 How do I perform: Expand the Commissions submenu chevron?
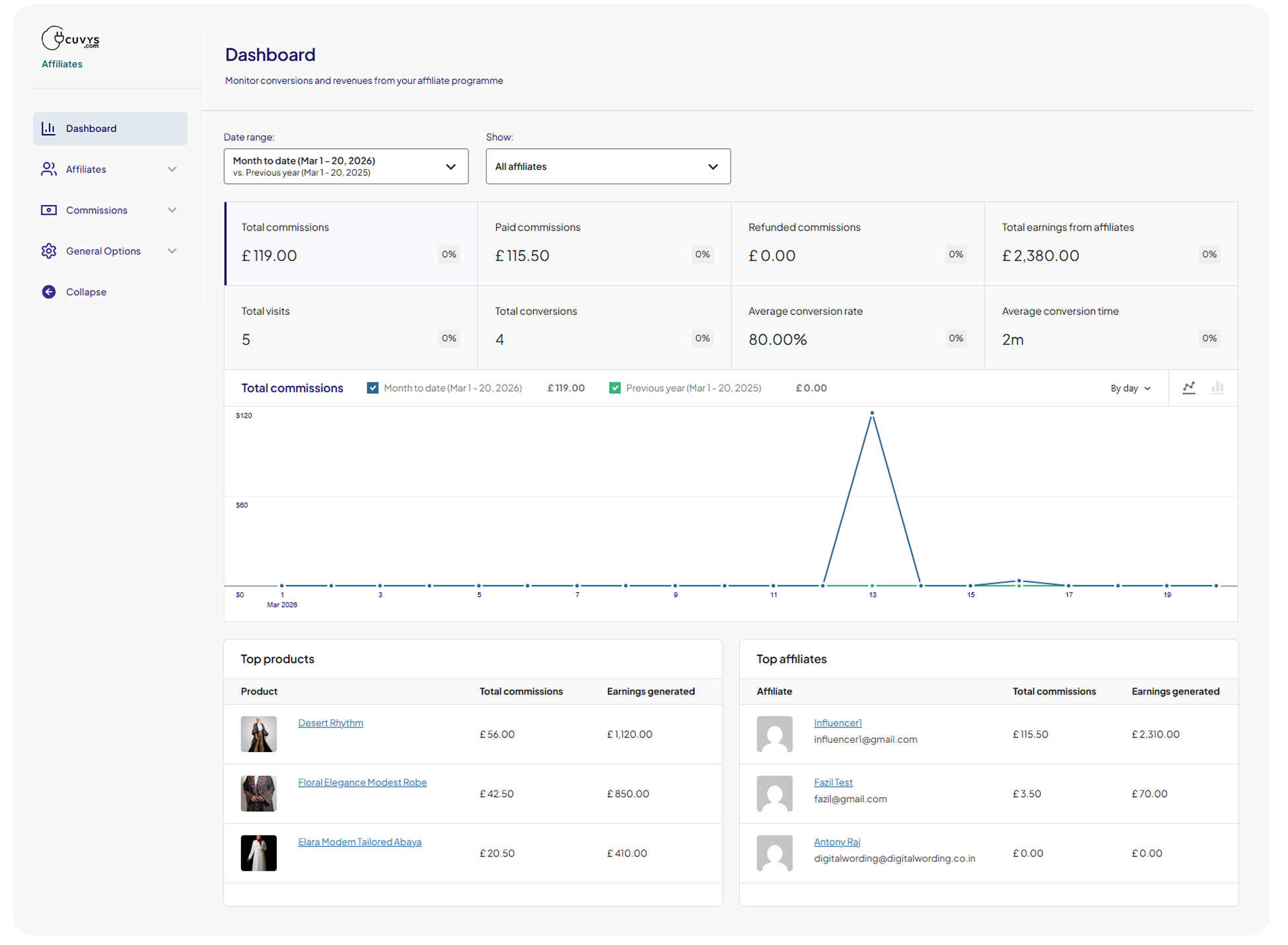pos(172,210)
